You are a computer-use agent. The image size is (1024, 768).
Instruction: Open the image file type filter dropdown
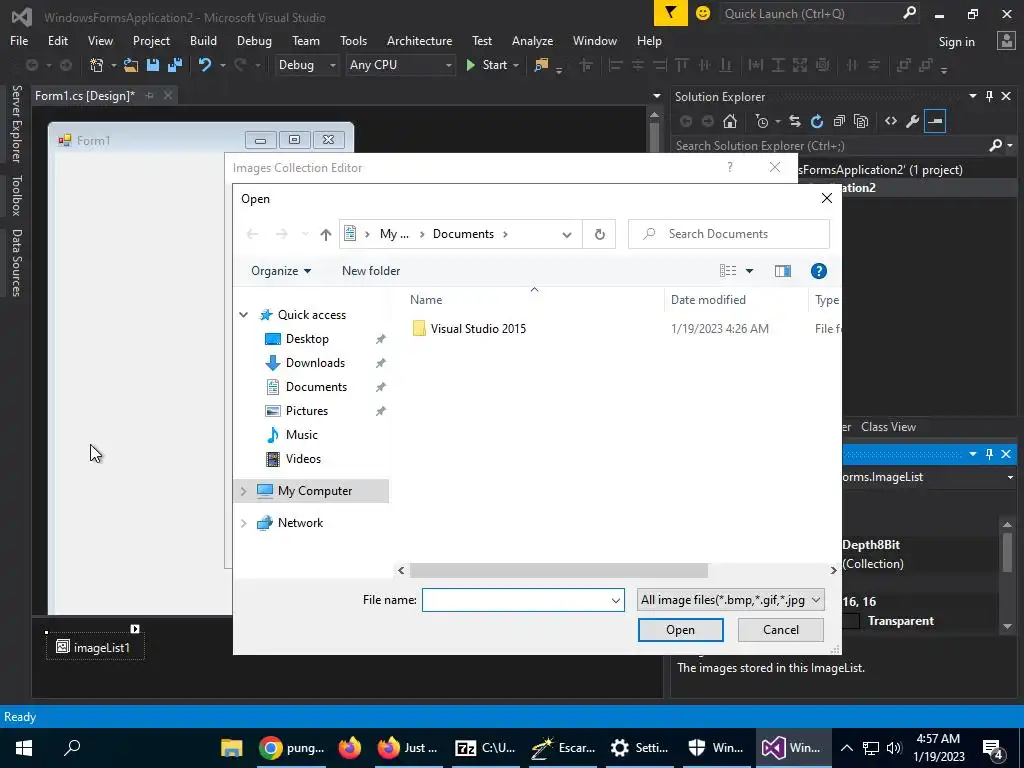pyautogui.click(x=731, y=600)
